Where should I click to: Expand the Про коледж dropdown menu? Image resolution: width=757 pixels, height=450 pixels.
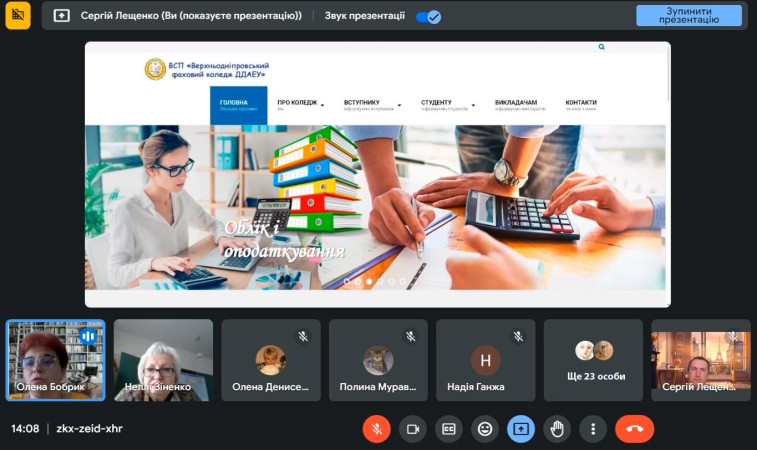point(301,103)
